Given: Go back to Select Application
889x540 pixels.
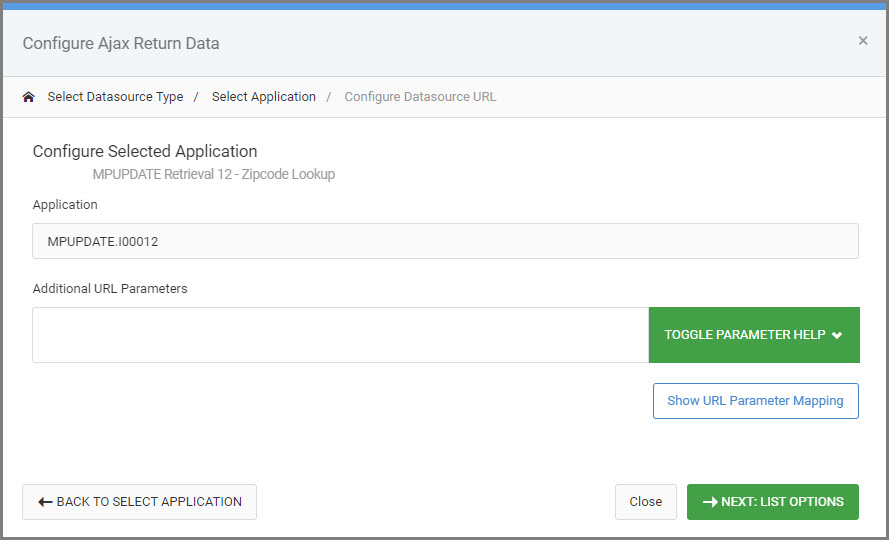Looking at the screenshot, I should tap(139, 502).
